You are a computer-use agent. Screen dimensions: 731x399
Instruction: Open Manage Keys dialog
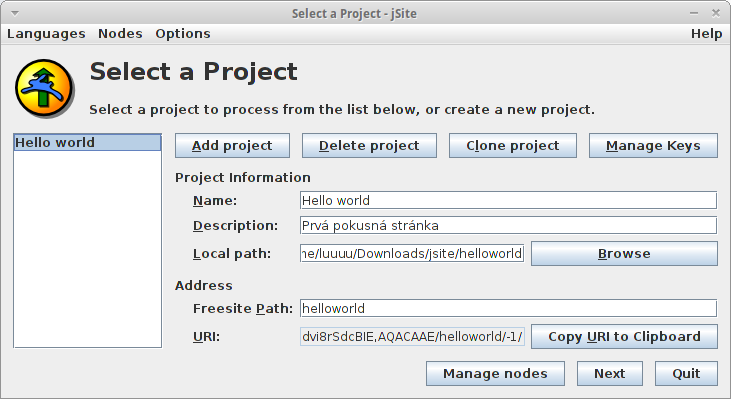[653, 145]
